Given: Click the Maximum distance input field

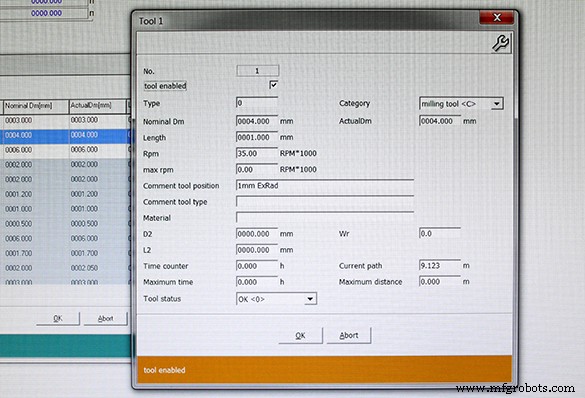Looking at the screenshot, I should coord(440,282).
